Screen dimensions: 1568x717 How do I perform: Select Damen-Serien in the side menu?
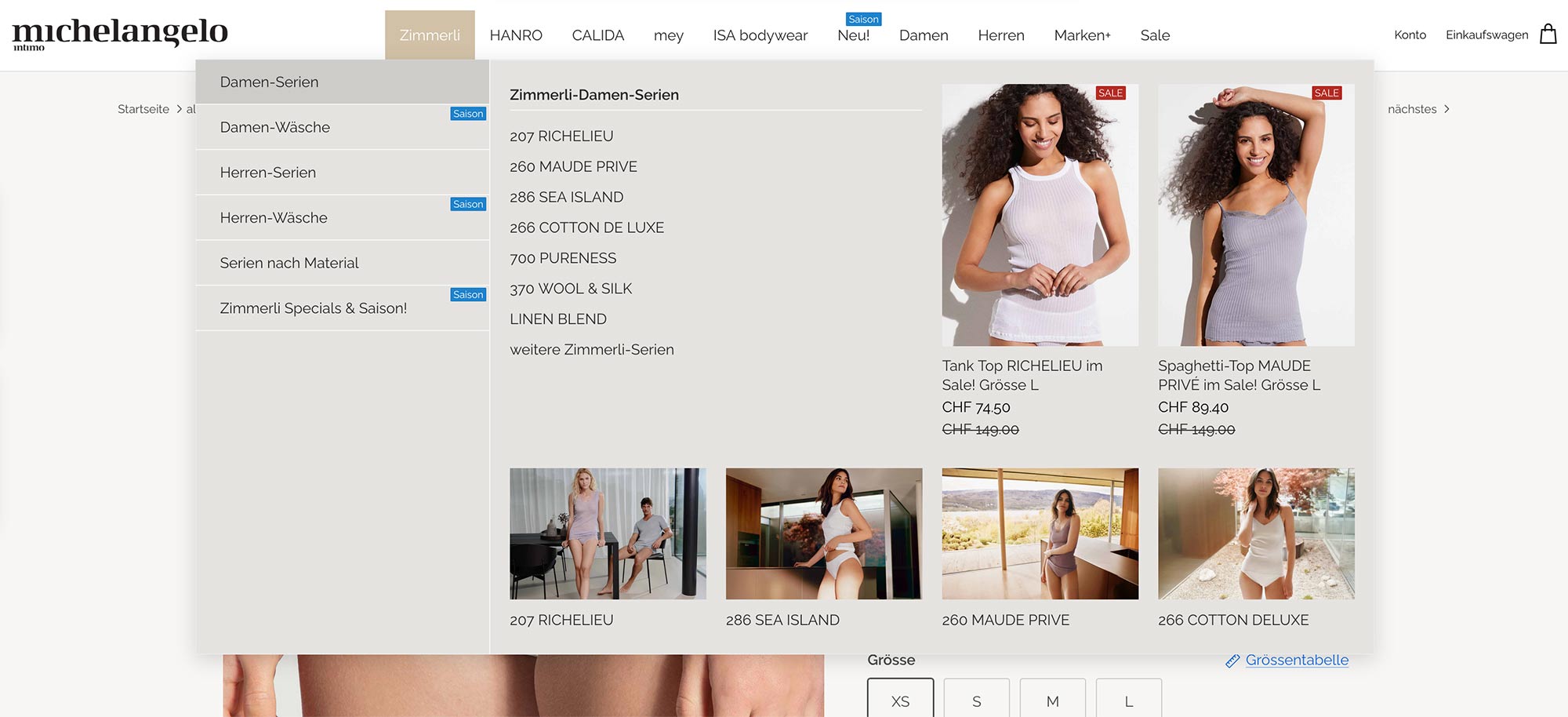[x=343, y=82]
